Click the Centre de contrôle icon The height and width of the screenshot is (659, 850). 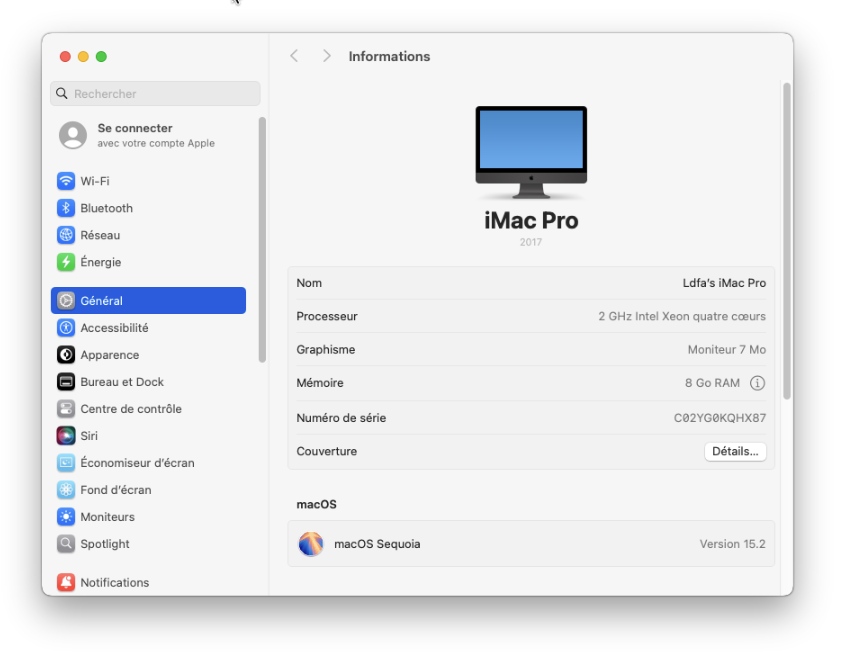coord(66,409)
